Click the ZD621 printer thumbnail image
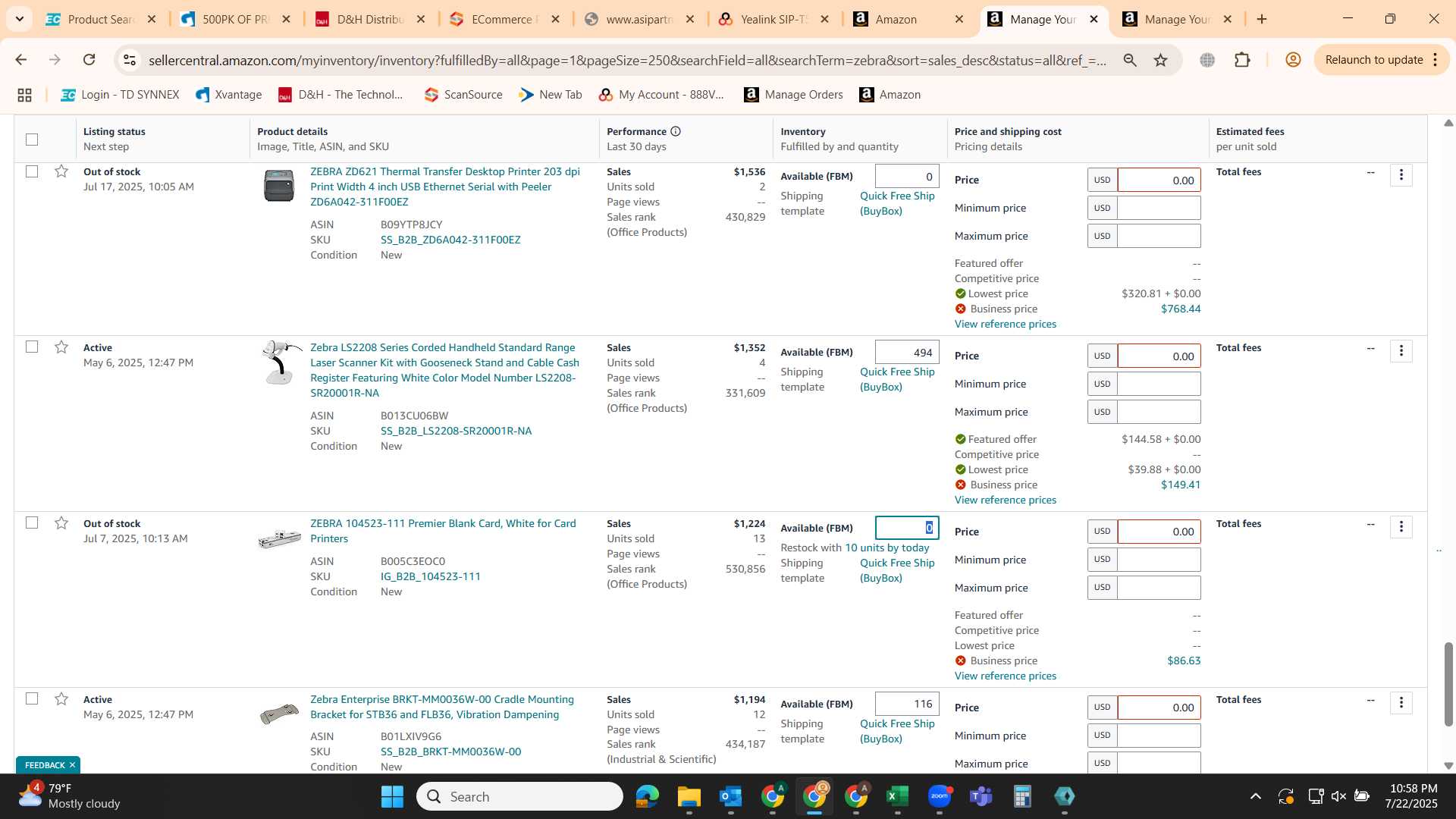Image resolution: width=1456 pixels, height=819 pixels. (279, 186)
